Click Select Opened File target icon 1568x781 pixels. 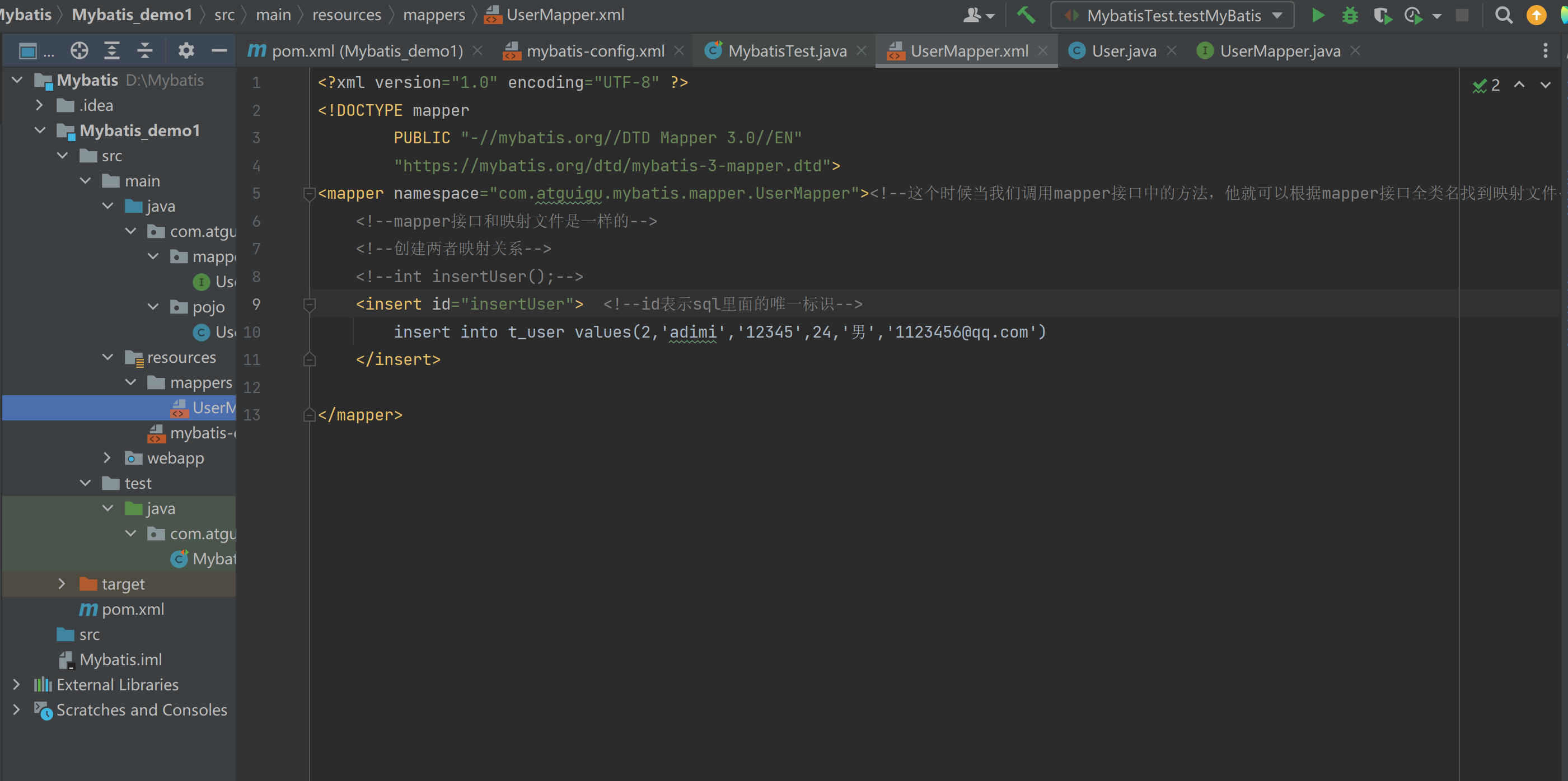[79, 50]
